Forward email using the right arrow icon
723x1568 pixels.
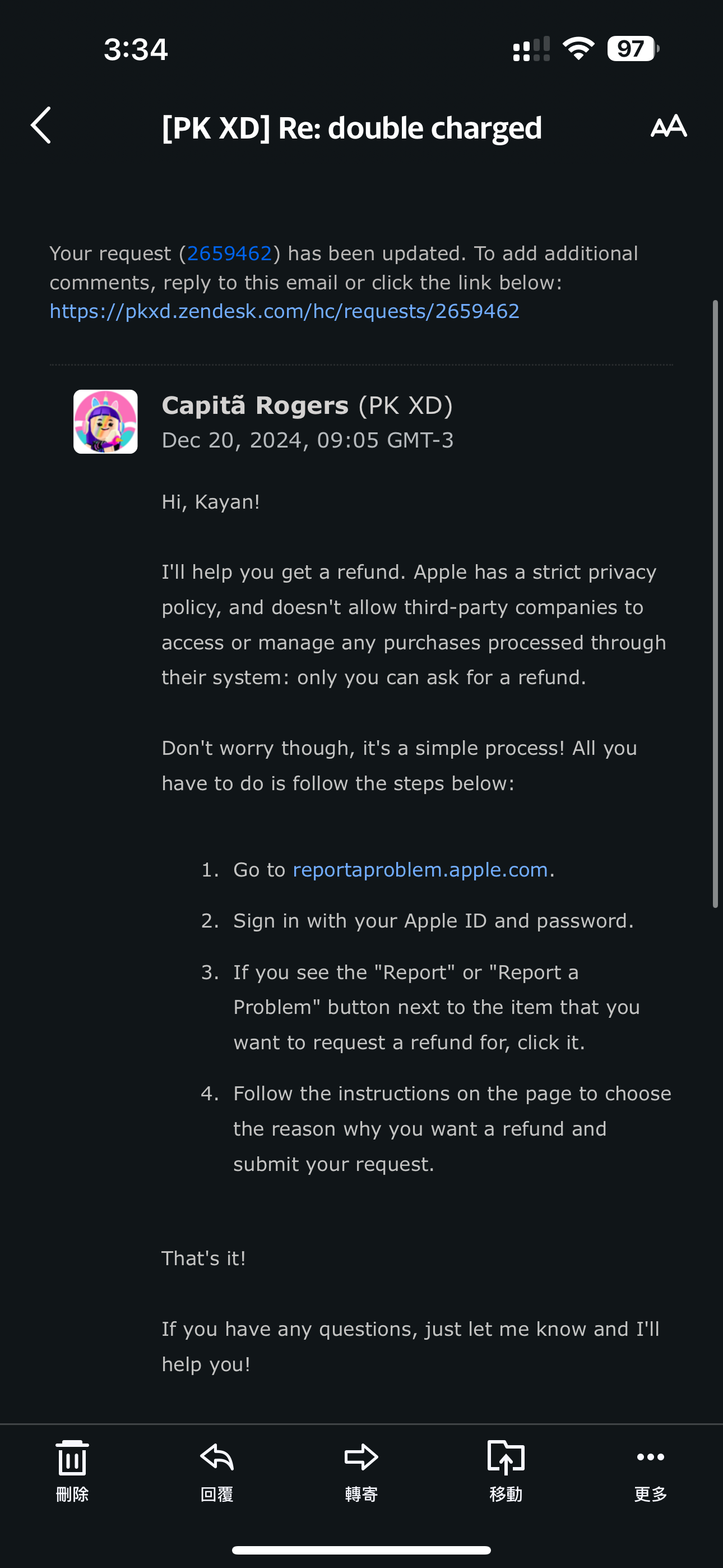pos(361,1457)
